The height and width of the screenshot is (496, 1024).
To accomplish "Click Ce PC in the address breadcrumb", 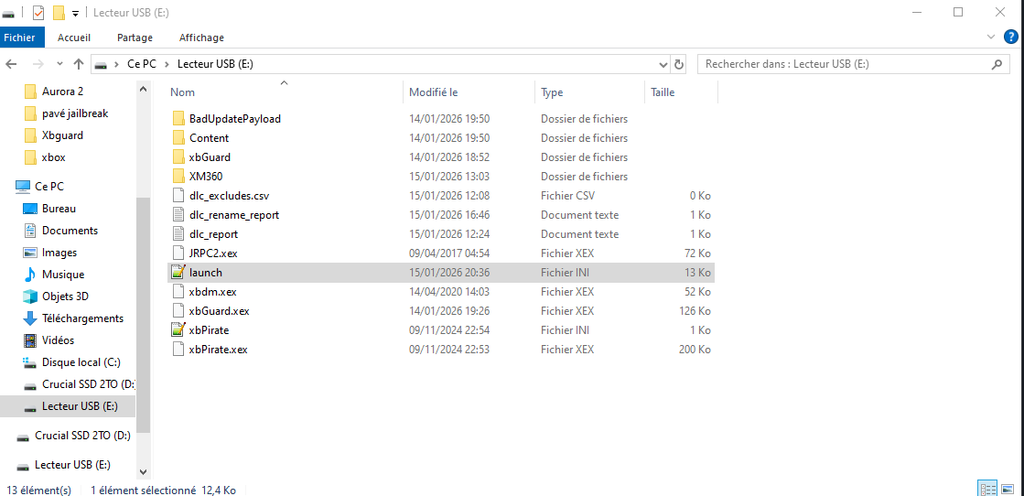I will [x=141, y=64].
